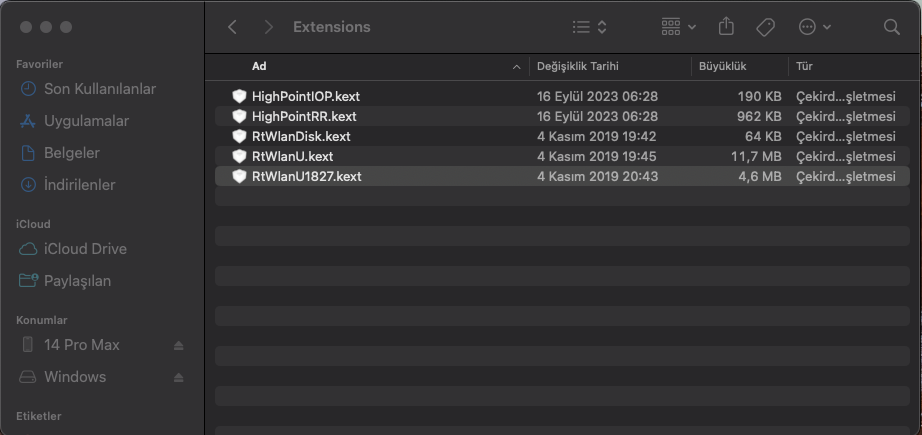This screenshot has height=435, width=922.
Task: Click the Share icon in toolbar
Action: pyautogui.click(x=727, y=27)
